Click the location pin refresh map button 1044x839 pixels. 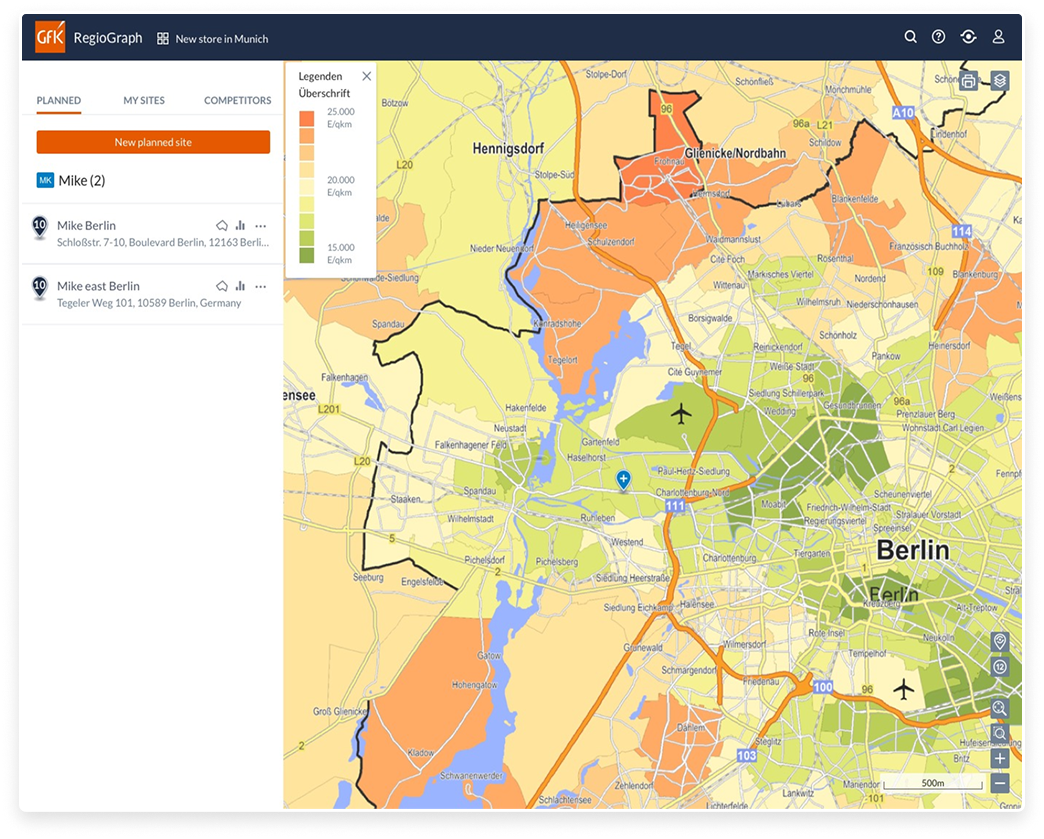point(999,641)
